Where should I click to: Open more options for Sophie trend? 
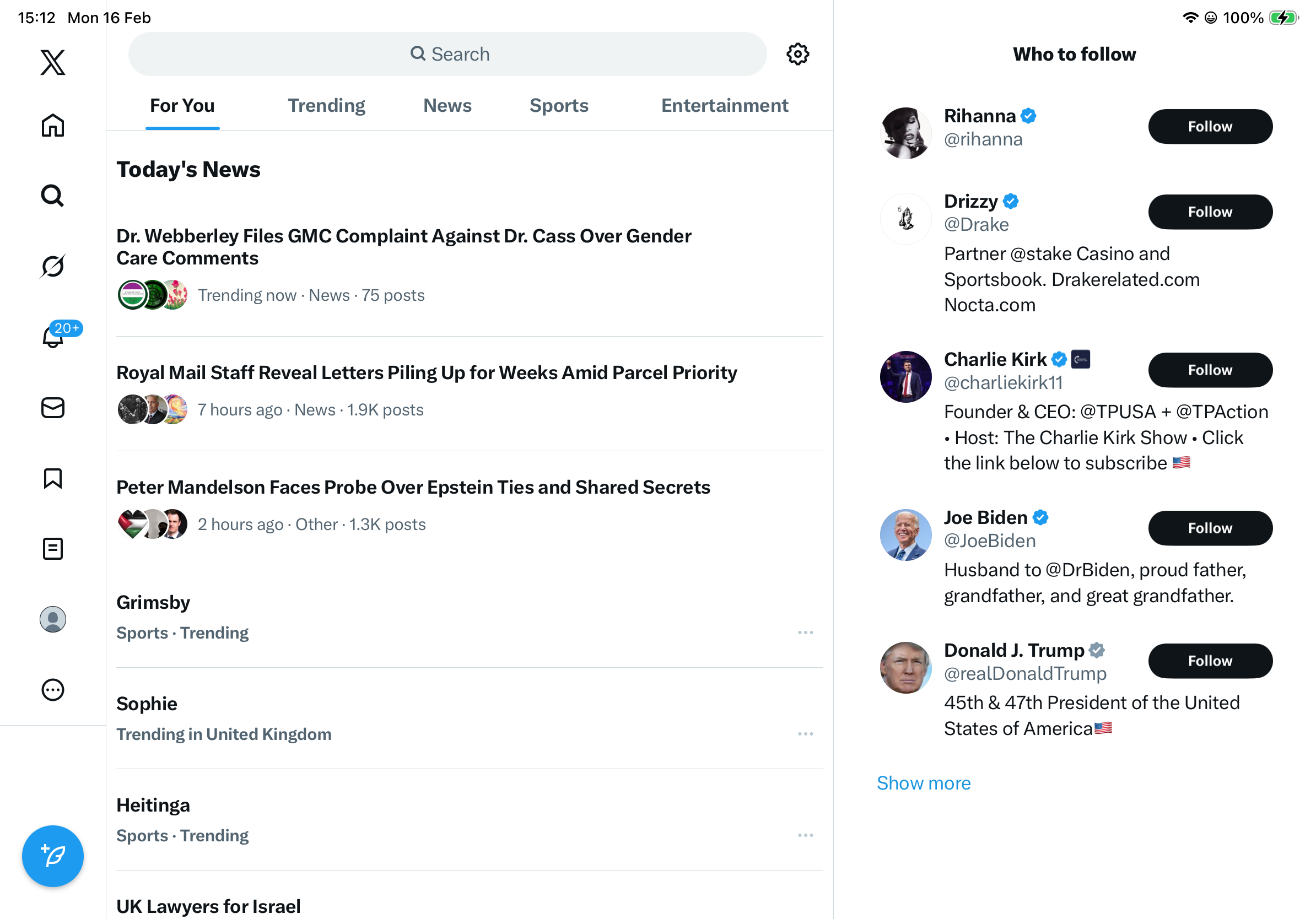(805, 734)
